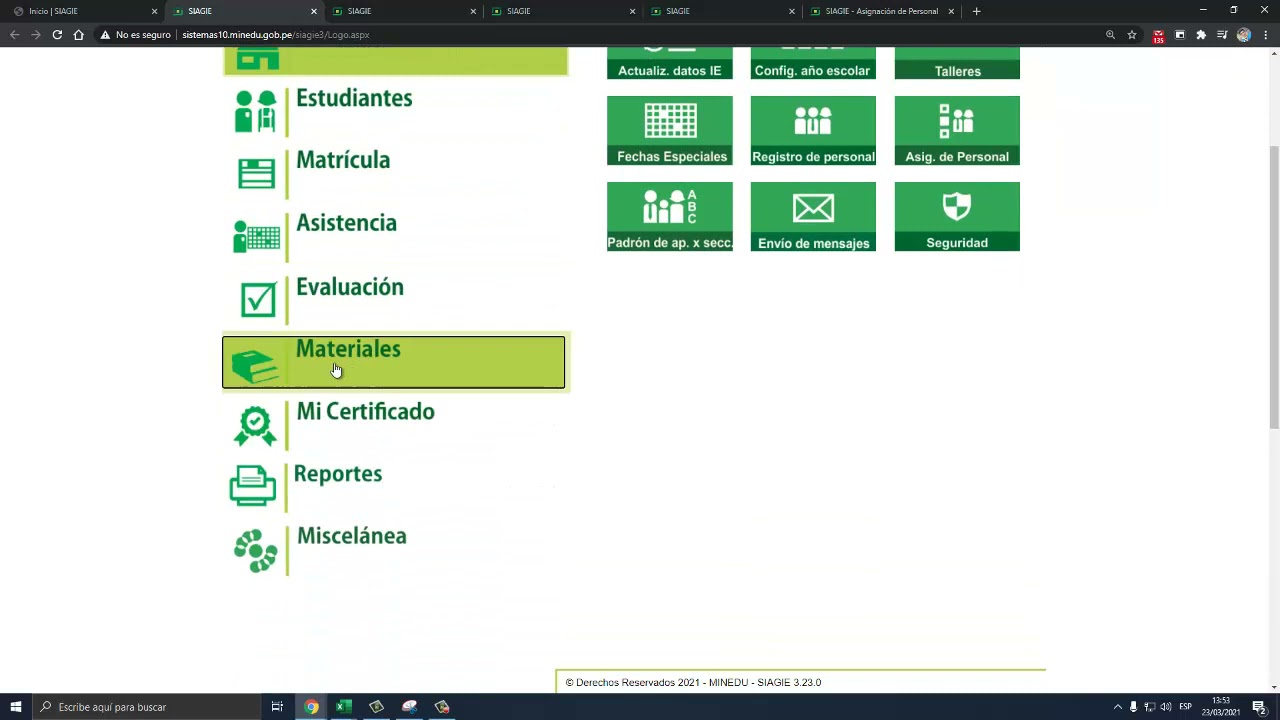Open the Chrome profile avatar
The width and height of the screenshot is (1280, 720).
coord(1243,34)
